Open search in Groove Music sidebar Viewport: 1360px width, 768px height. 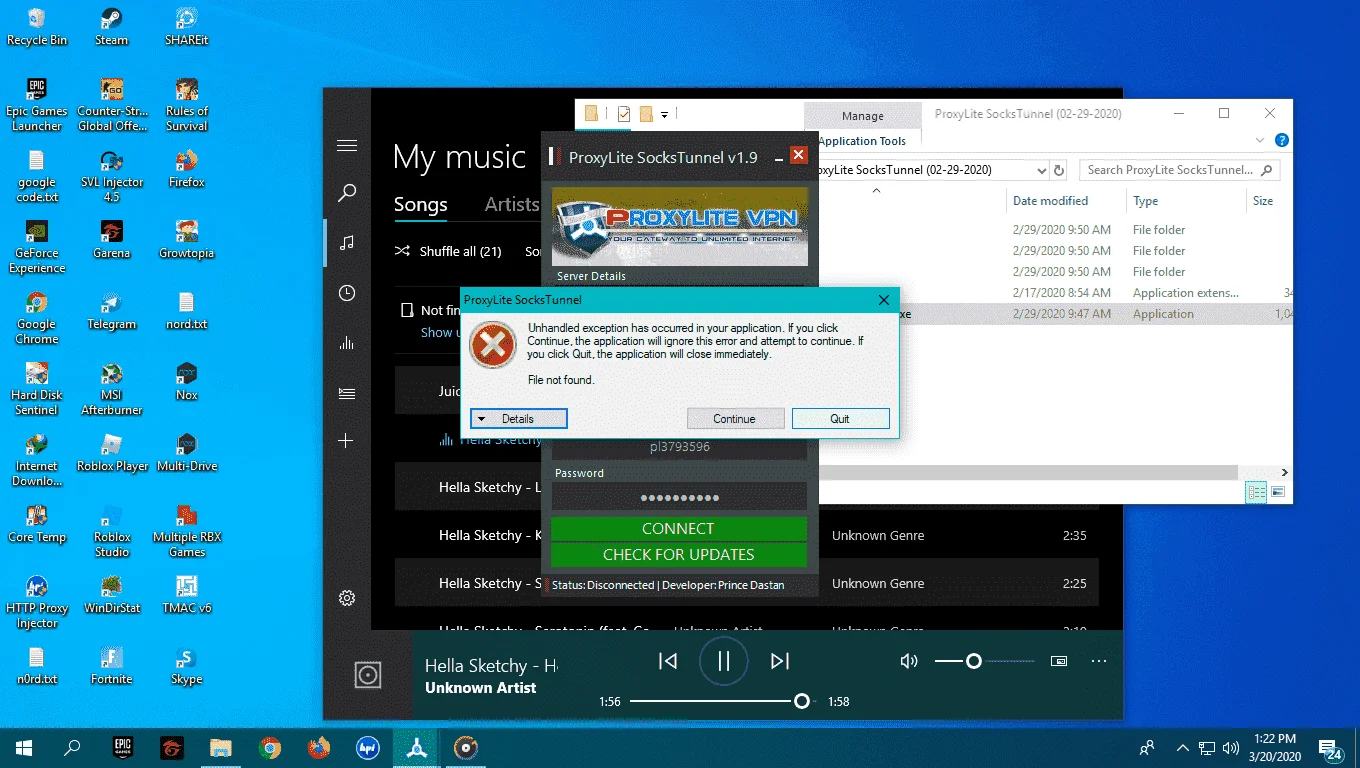click(347, 193)
